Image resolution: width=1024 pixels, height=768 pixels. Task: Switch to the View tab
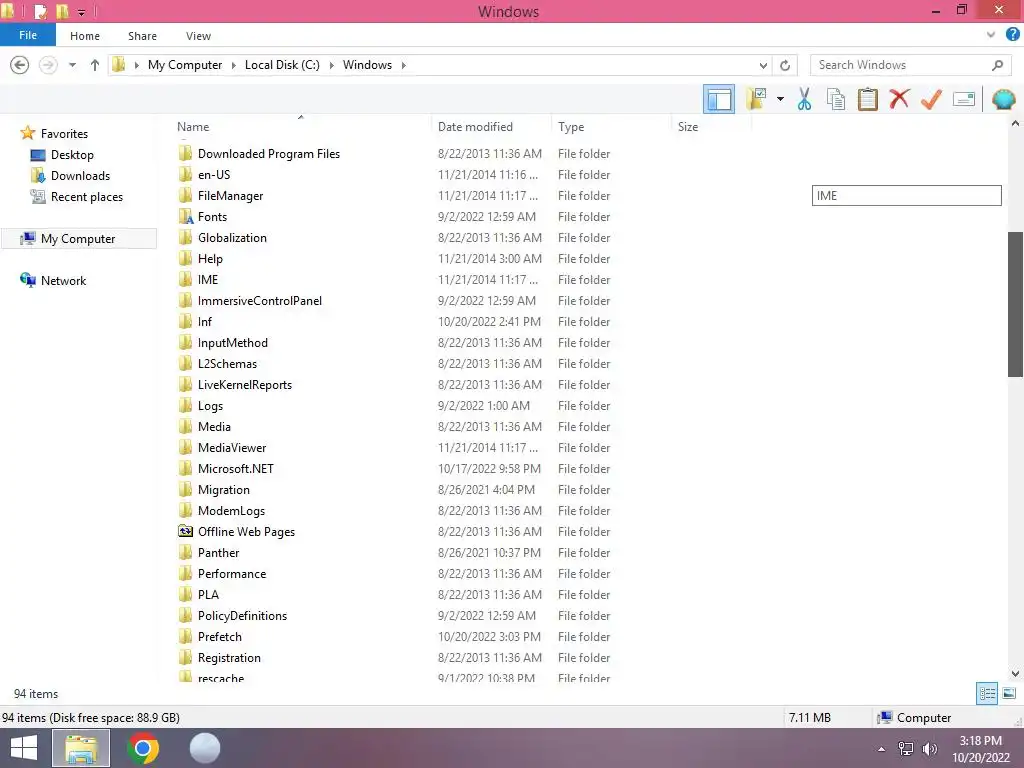point(198,36)
